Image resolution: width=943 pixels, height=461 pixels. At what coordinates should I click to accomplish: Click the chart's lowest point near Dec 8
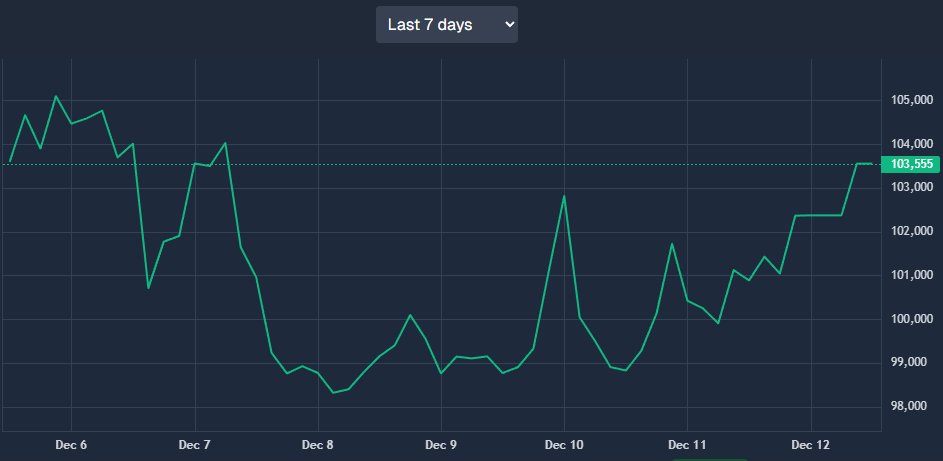333,392
